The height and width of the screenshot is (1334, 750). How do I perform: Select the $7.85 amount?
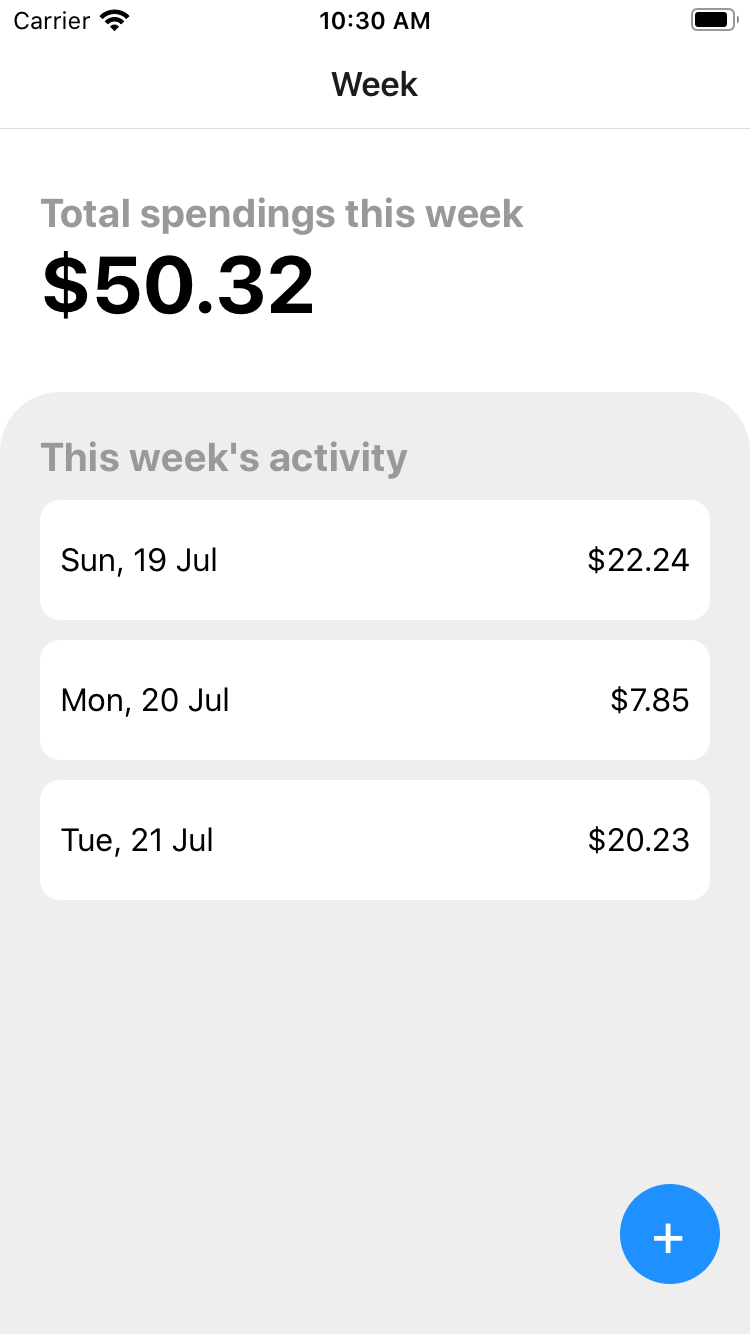tap(650, 700)
